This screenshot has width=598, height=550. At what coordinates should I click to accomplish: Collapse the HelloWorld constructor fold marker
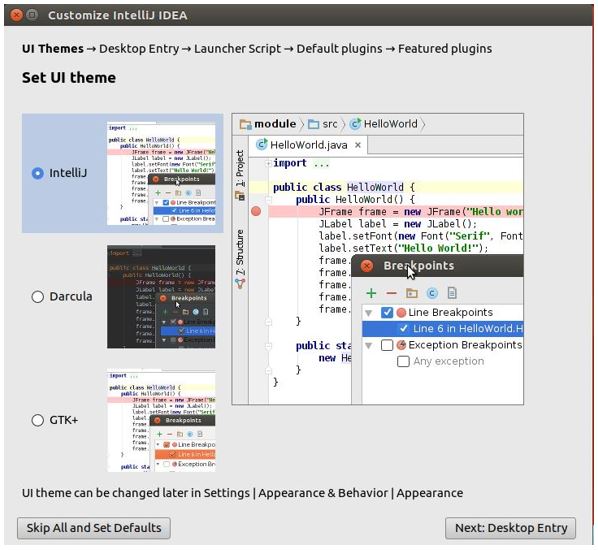268,199
